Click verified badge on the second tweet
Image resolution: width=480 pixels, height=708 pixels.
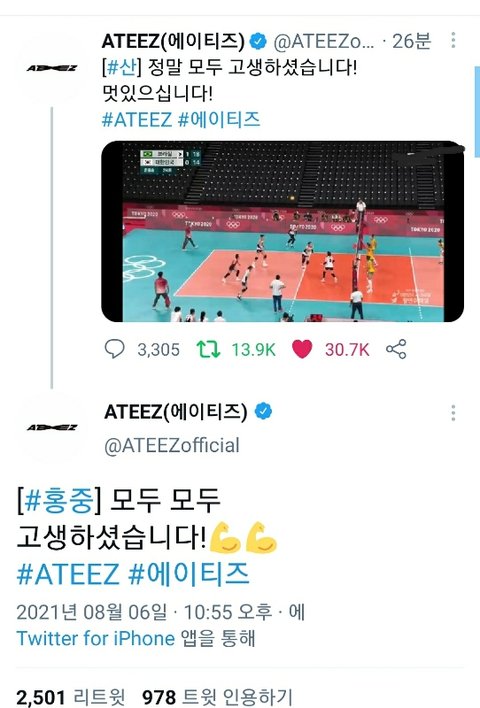(x=263, y=411)
